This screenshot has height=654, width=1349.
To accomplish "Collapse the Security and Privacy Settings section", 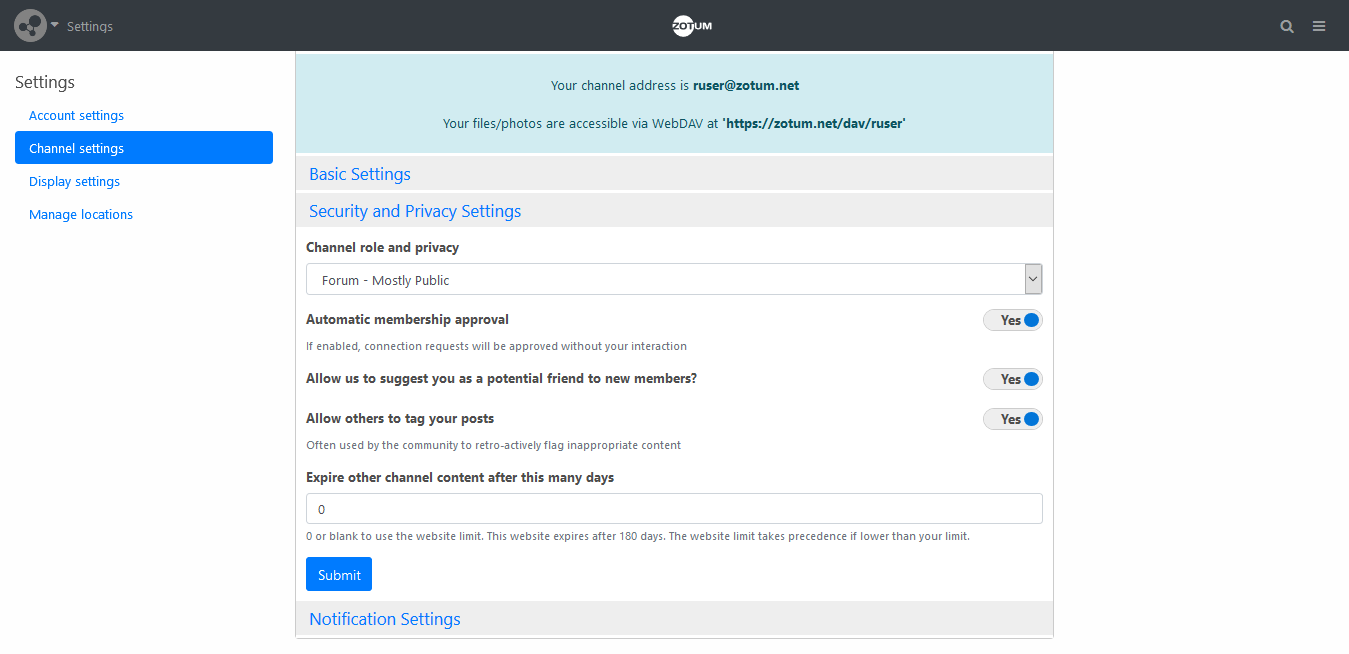I will (x=415, y=211).
